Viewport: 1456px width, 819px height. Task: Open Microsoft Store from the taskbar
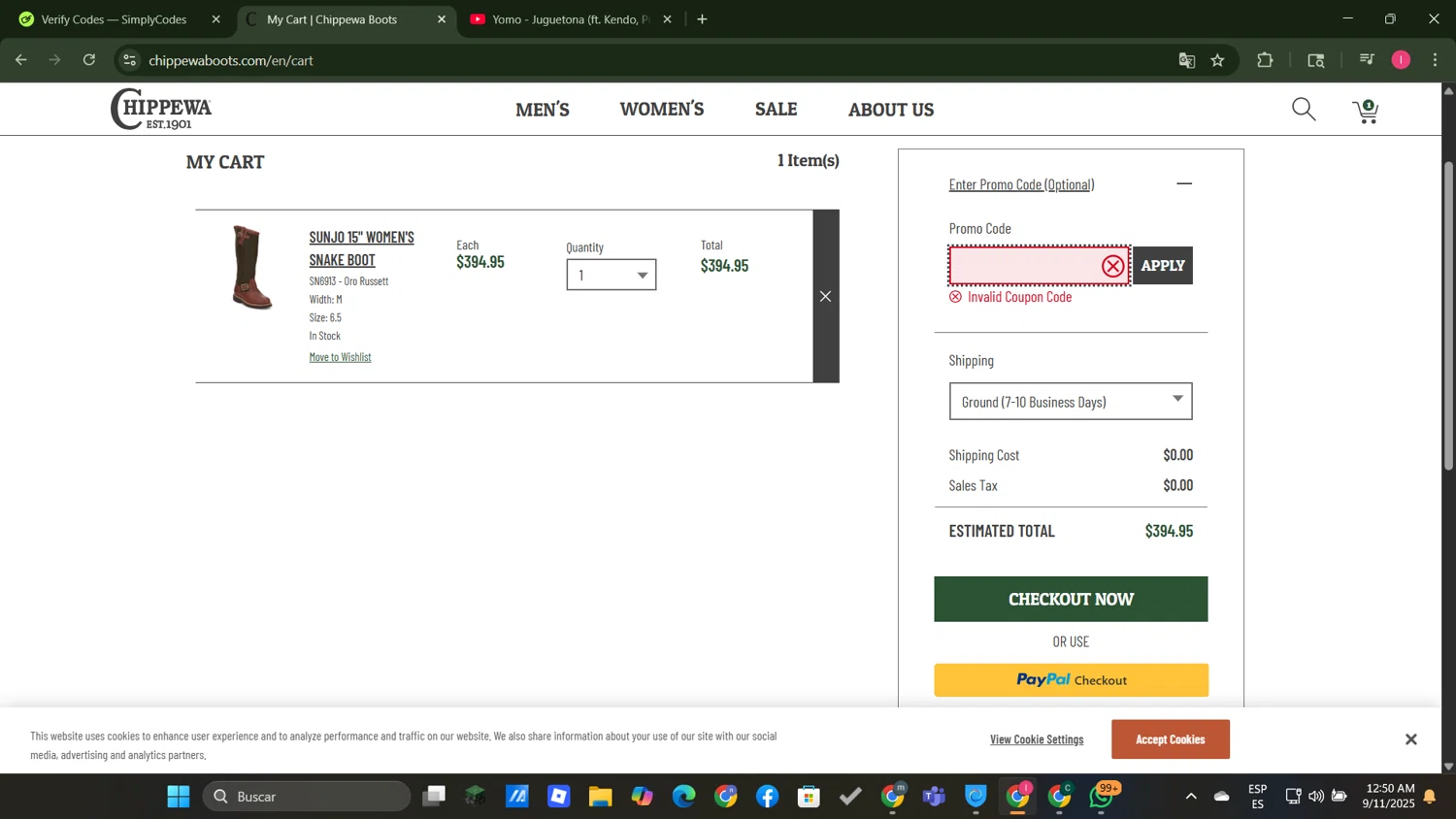pos(809,797)
